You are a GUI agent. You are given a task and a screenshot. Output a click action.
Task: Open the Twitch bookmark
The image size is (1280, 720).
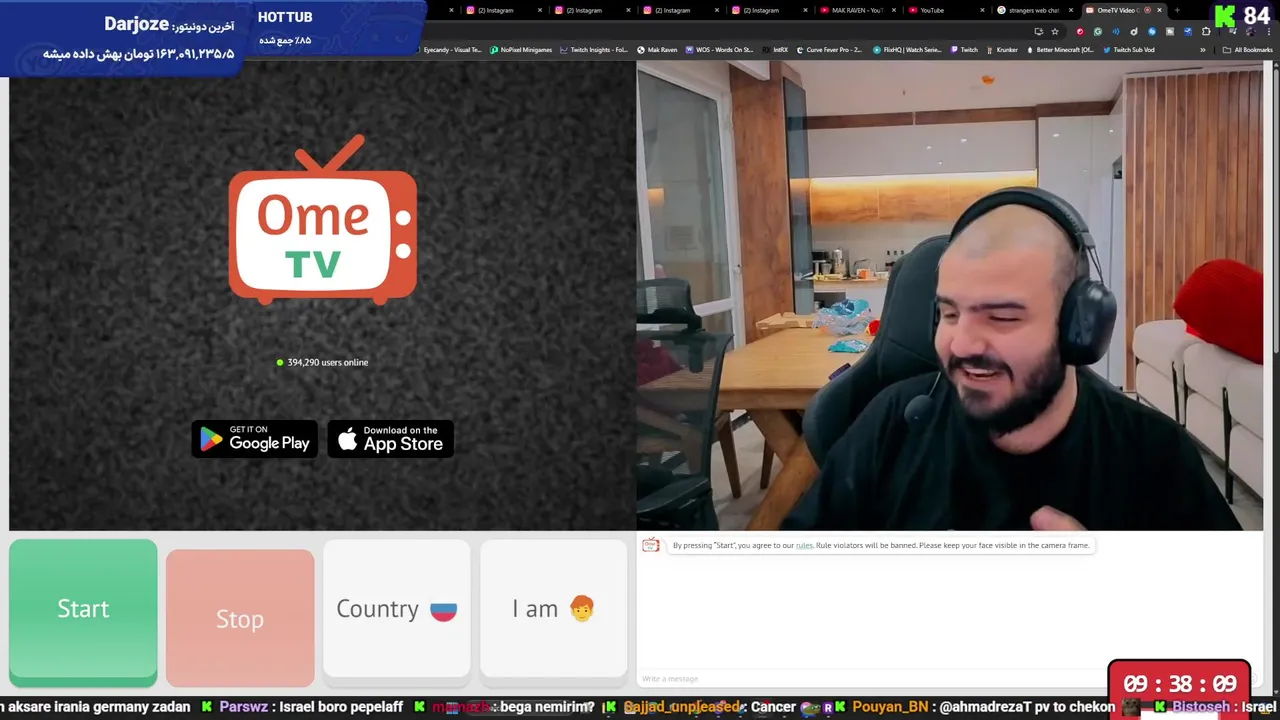click(x=964, y=50)
